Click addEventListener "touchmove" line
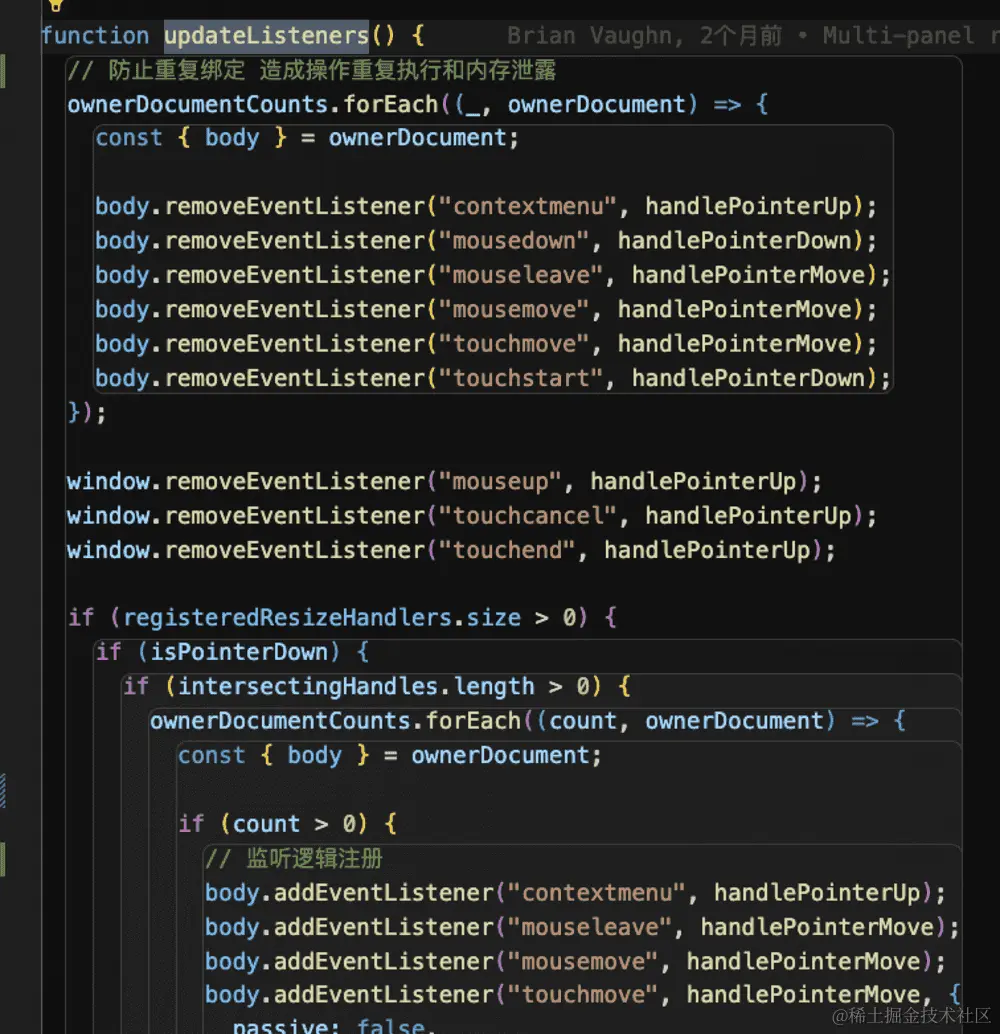 [x=582, y=994]
